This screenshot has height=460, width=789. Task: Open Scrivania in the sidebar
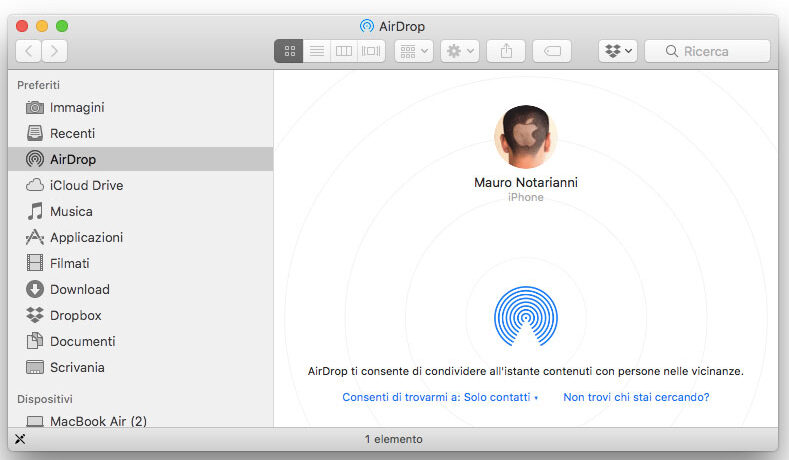(x=77, y=367)
